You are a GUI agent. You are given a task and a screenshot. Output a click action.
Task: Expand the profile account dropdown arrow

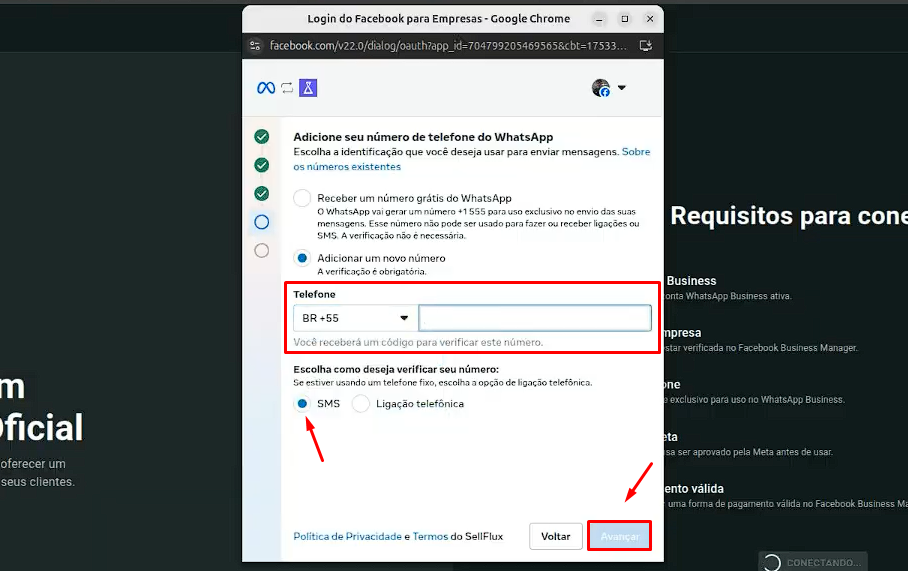tap(621, 88)
